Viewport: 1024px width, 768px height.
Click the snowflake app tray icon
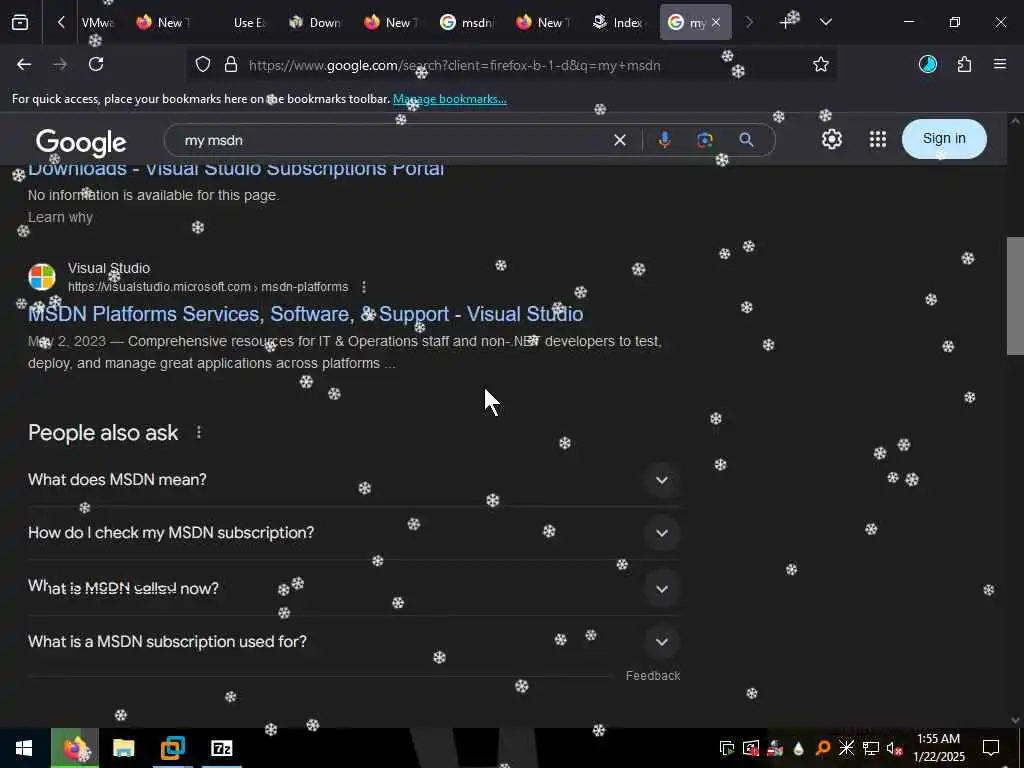[x=846, y=748]
